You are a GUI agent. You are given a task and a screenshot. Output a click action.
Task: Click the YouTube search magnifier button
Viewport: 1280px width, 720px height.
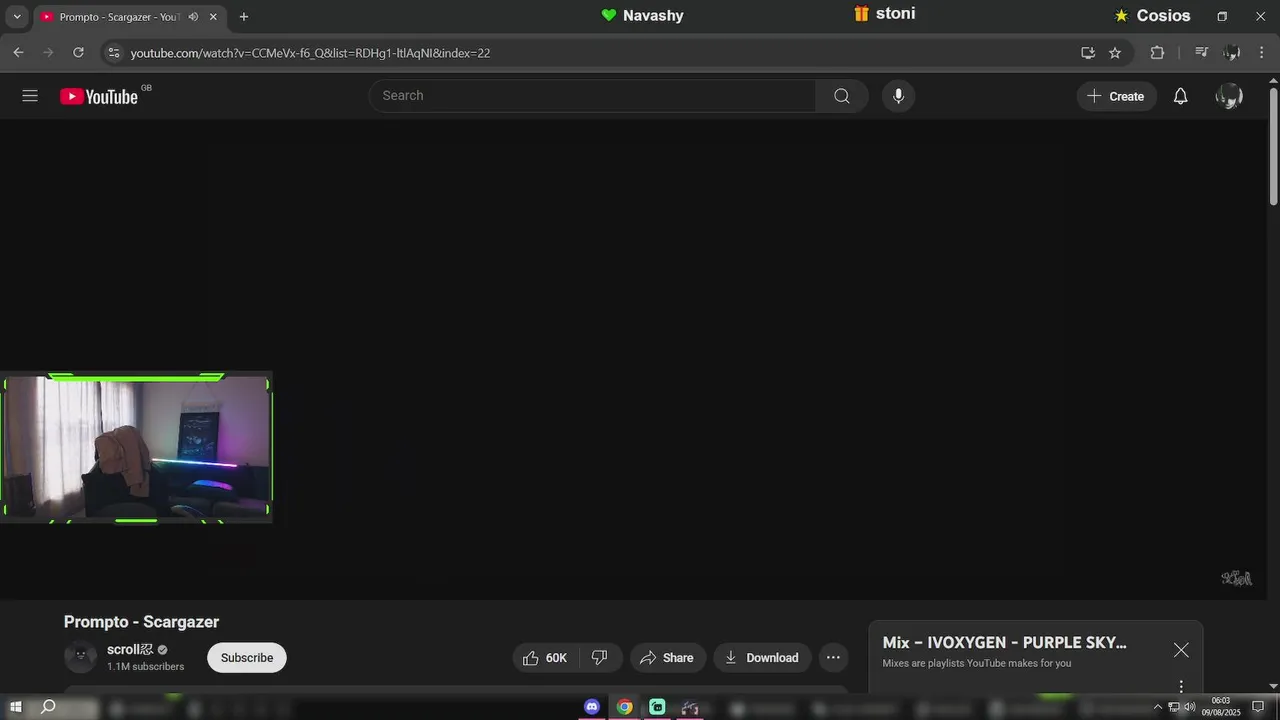point(842,96)
